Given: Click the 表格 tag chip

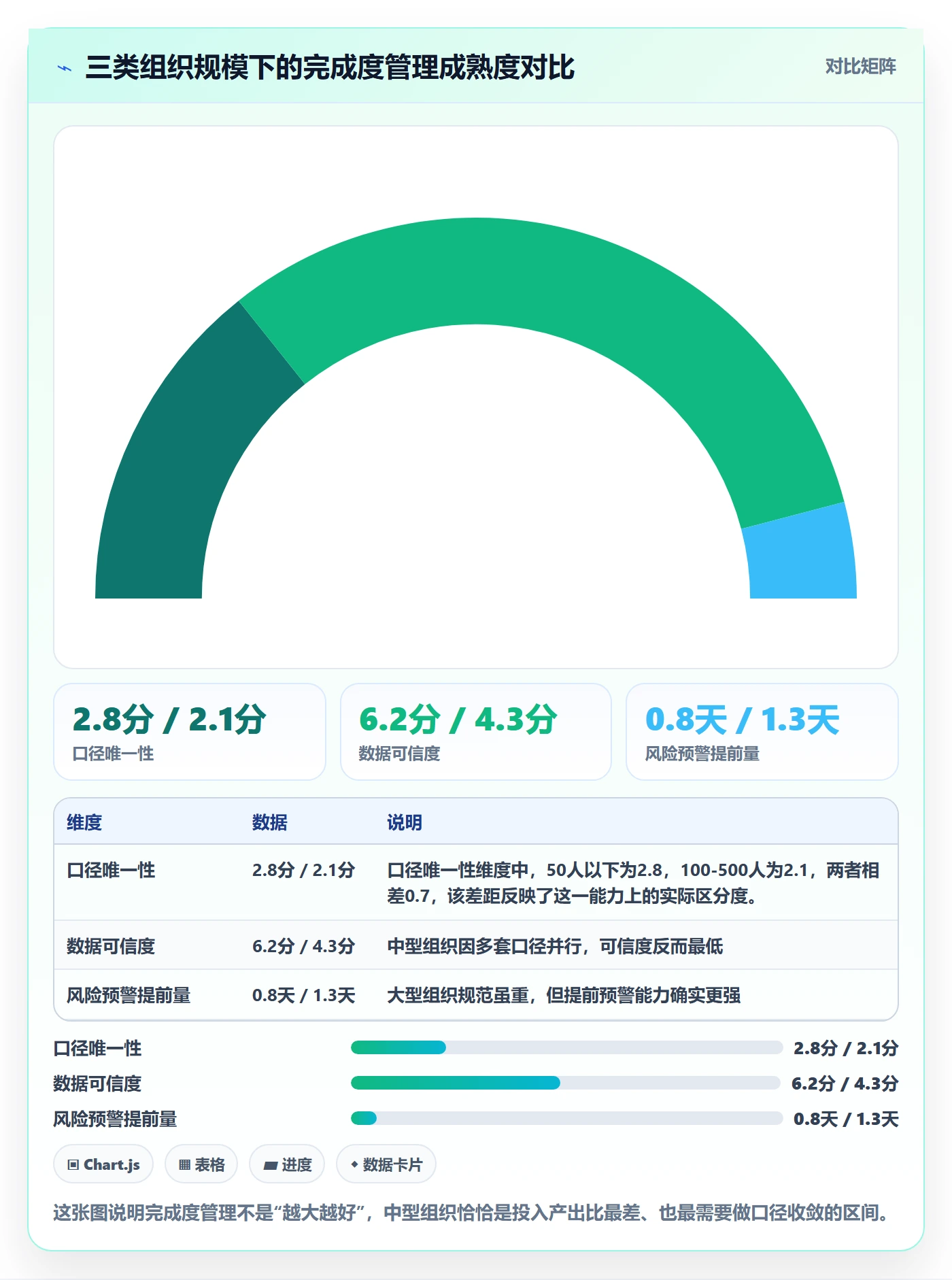Looking at the screenshot, I should pyautogui.click(x=201, y=1164).
